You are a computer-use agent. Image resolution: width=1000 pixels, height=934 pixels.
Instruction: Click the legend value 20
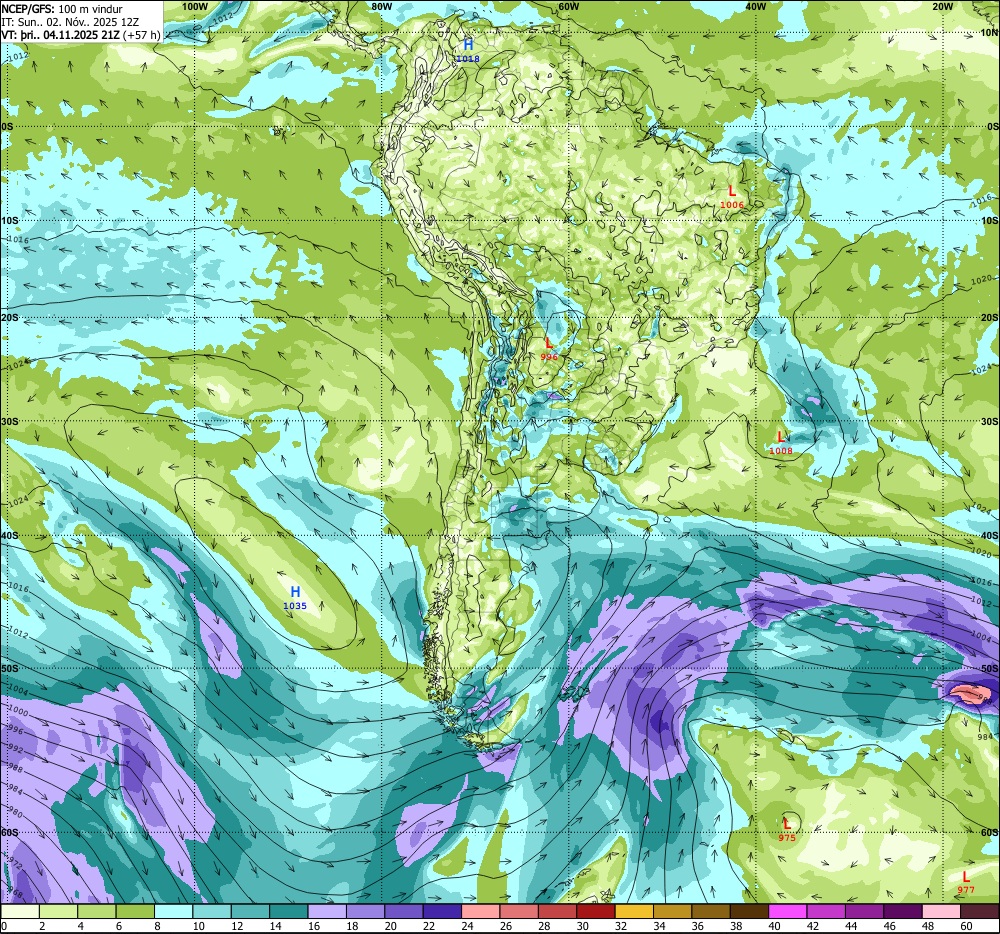(390, 926)
